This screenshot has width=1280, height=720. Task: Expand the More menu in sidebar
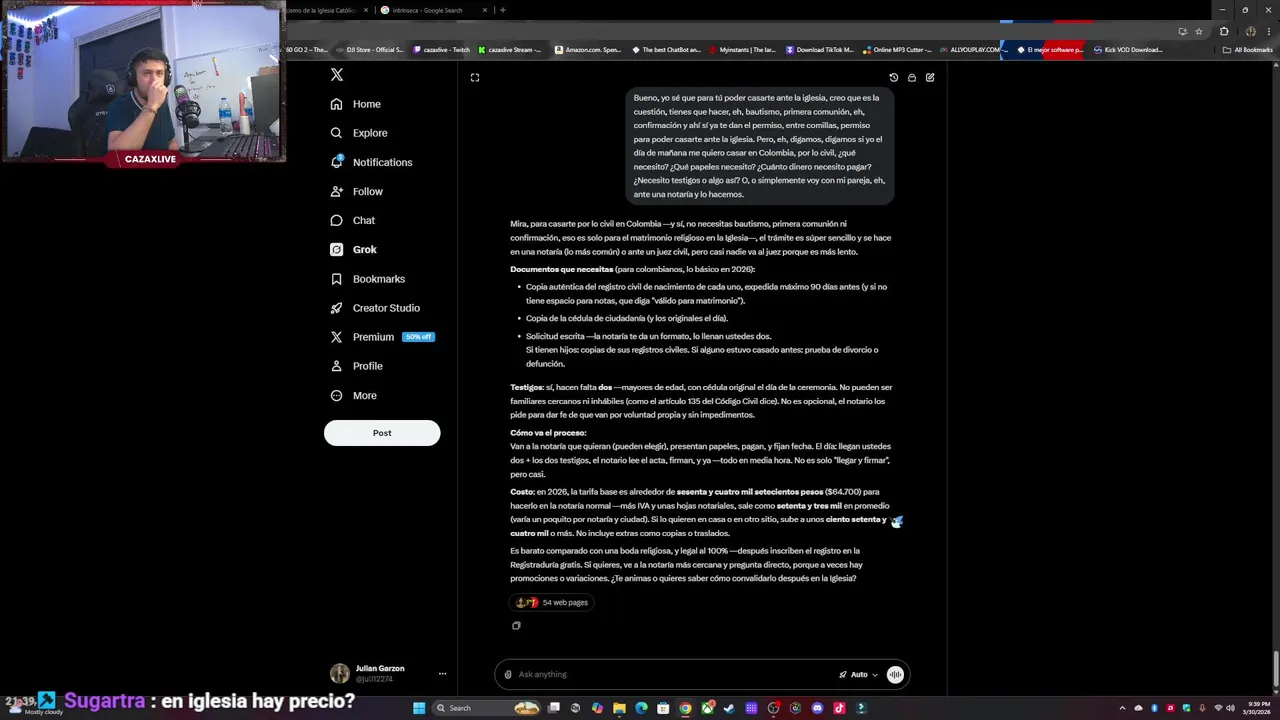(353, 395)
